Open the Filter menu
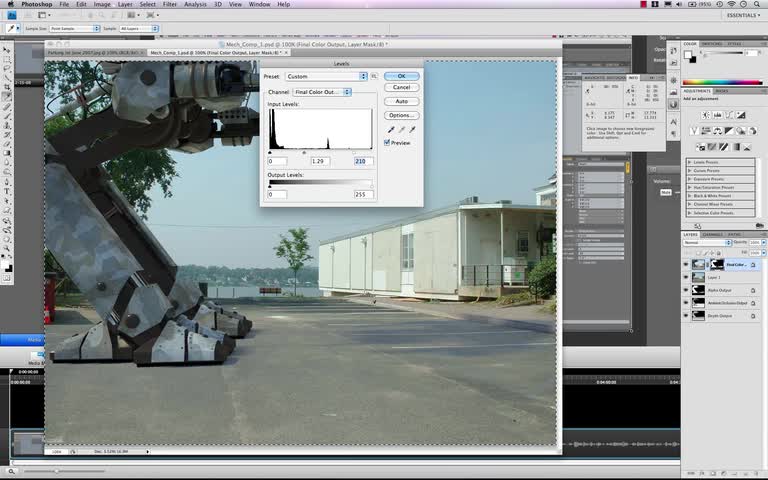The height and width of the screenshot is (480, 768). tap(169, 4)
